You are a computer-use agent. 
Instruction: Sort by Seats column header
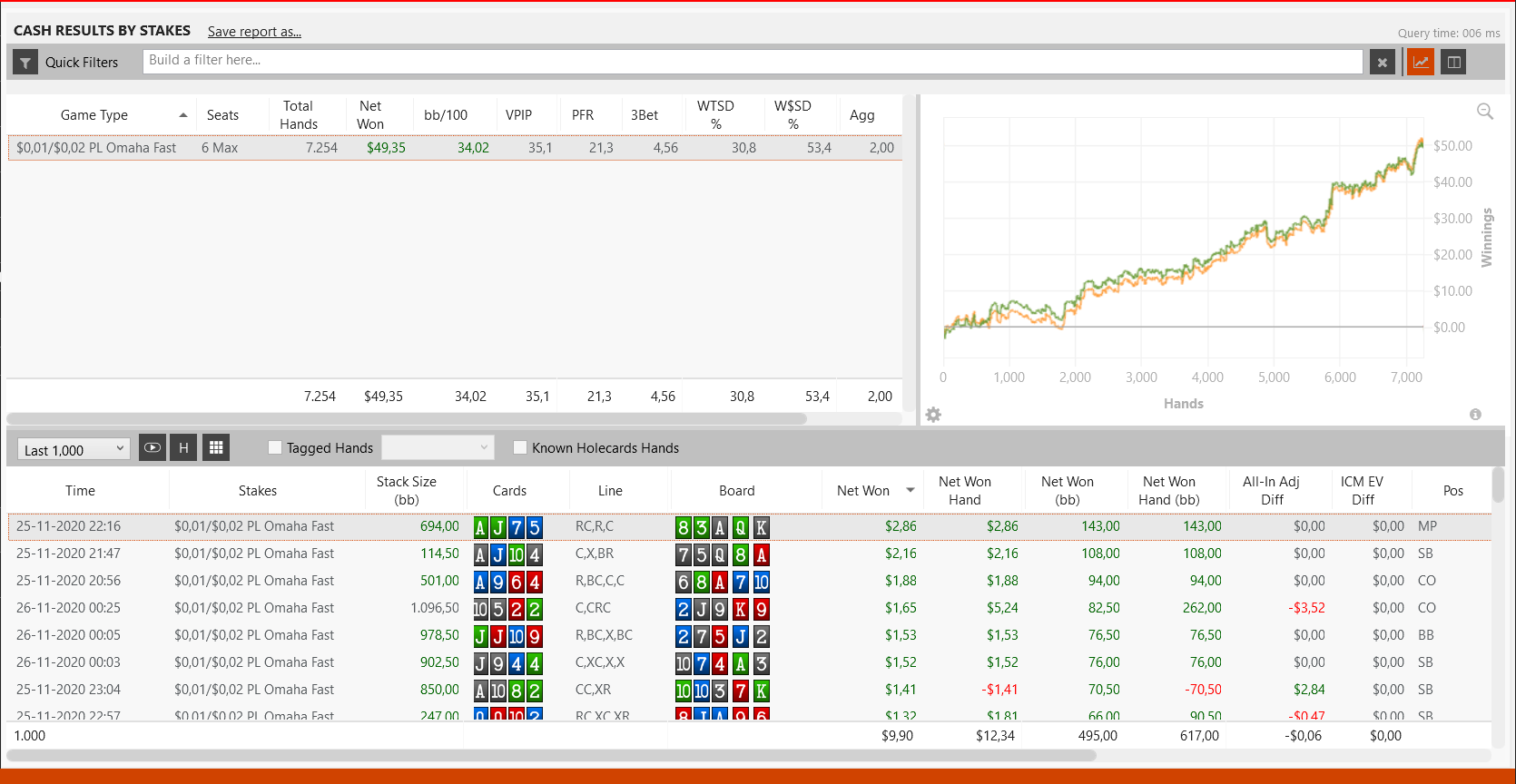click(222, 115)
